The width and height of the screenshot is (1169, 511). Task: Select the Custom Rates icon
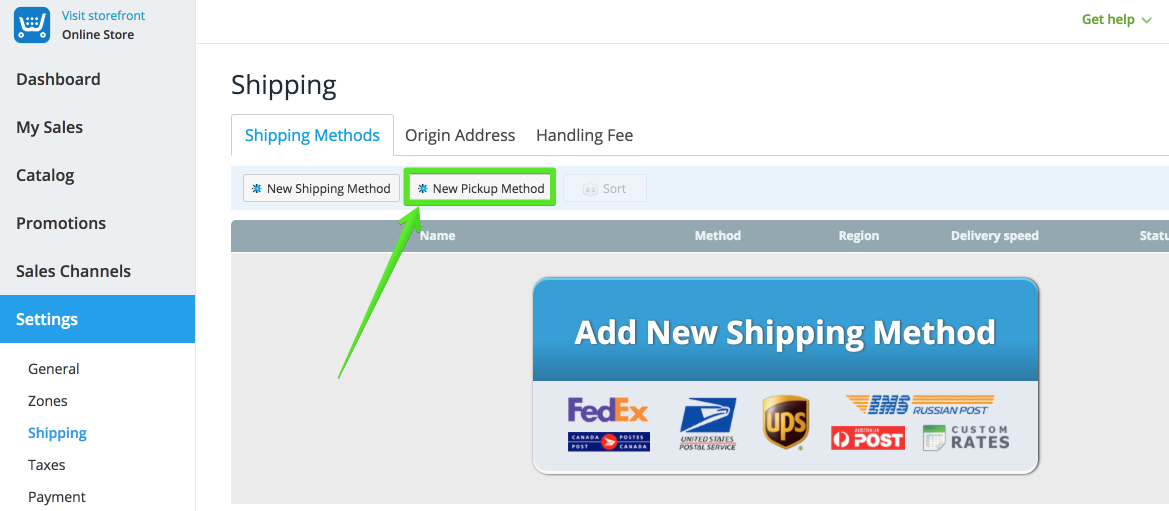pyautogui.click(x=965, y=438)
